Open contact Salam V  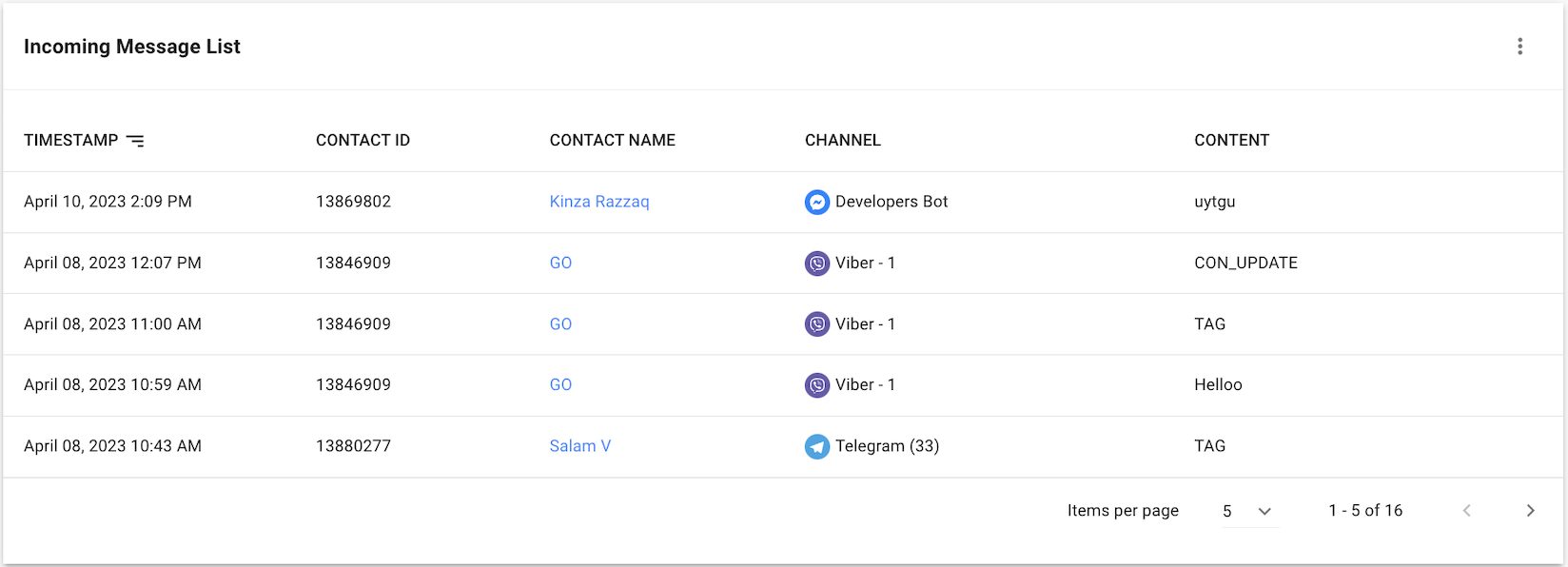click(x=579, y=446)
